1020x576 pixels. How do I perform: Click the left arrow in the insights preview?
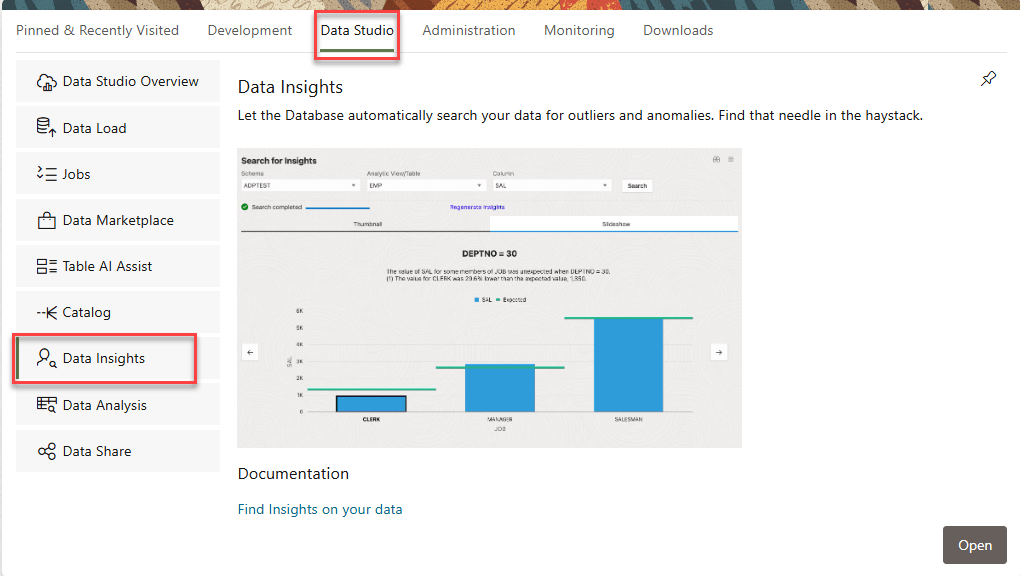coord(249,352)
